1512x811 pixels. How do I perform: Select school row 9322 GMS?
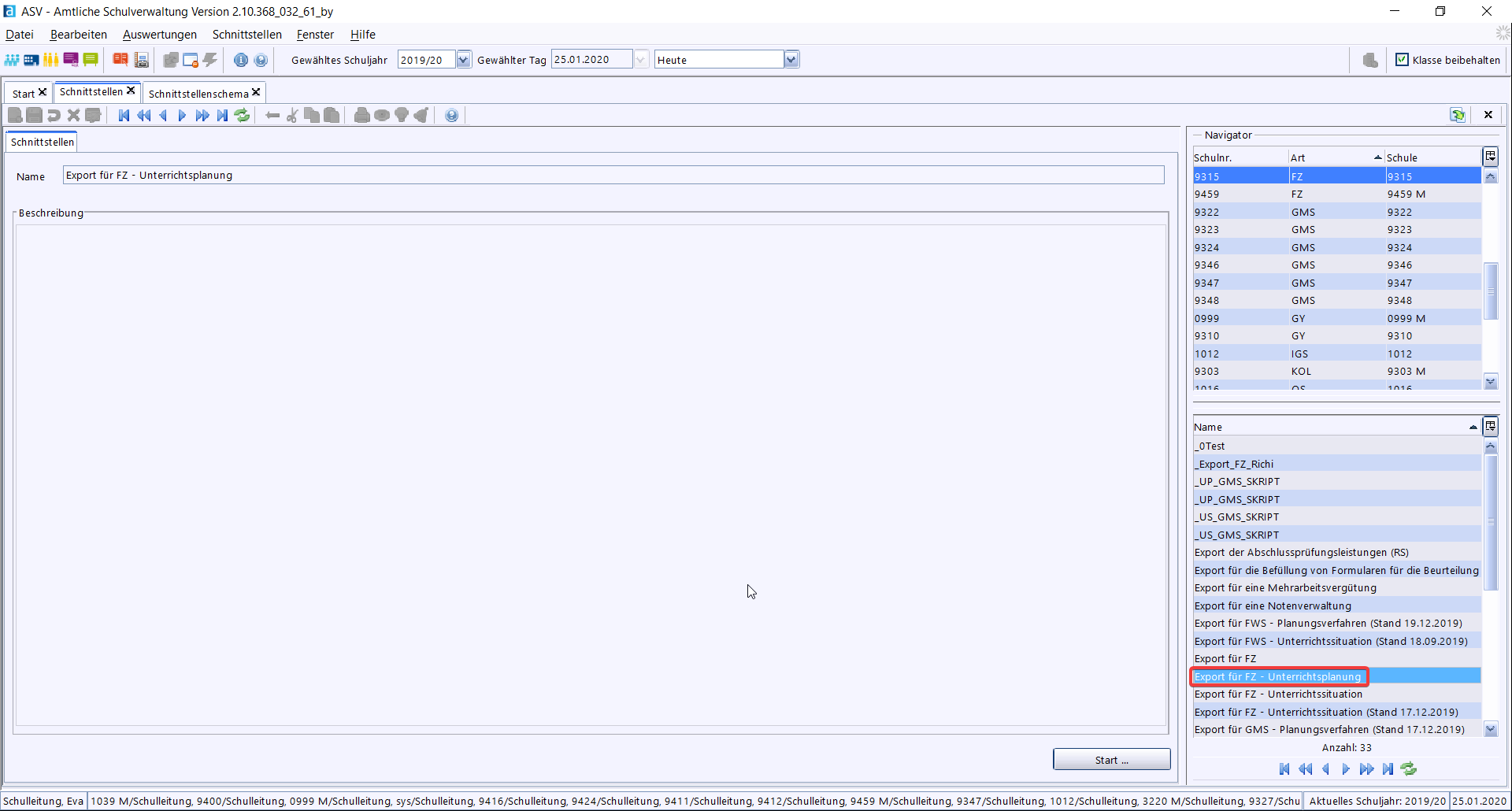pos(1336,212)
